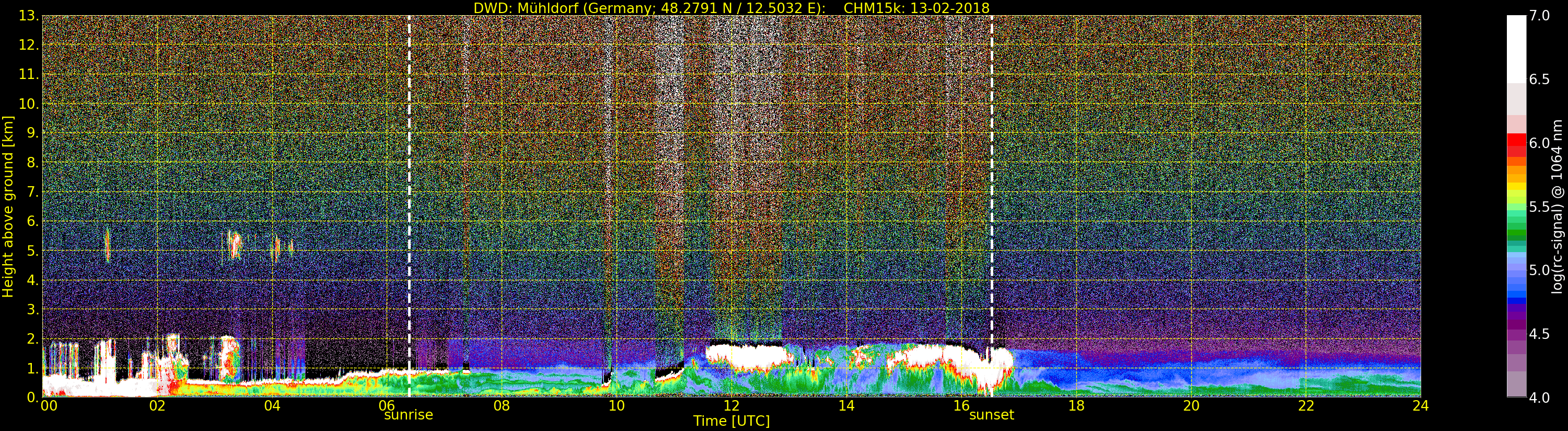
Task: Click the 'Time [UTC]' axis label
Action: tap(731, 421)
